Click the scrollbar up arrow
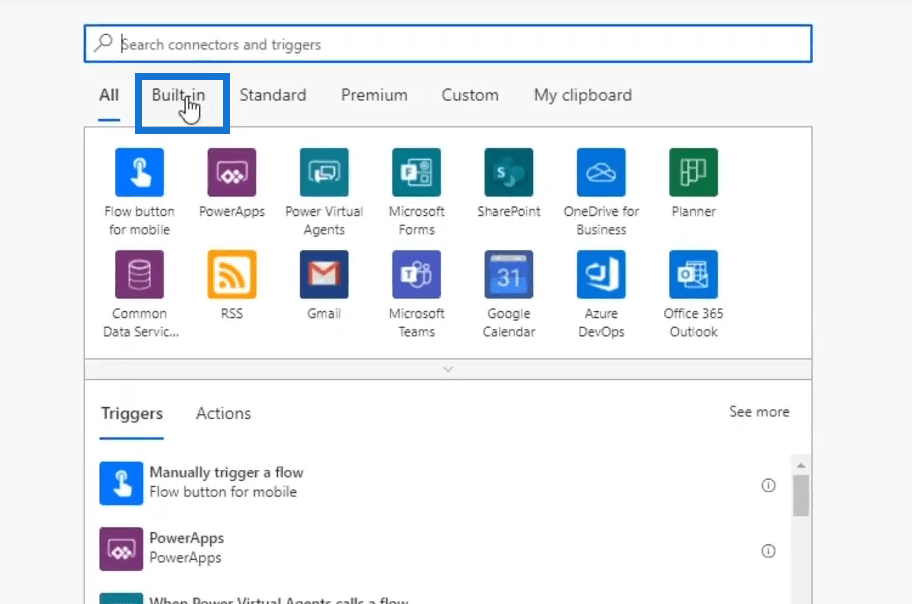Viewport: 912px width, 604px height. pyautogui.click(x=801, y=466)
